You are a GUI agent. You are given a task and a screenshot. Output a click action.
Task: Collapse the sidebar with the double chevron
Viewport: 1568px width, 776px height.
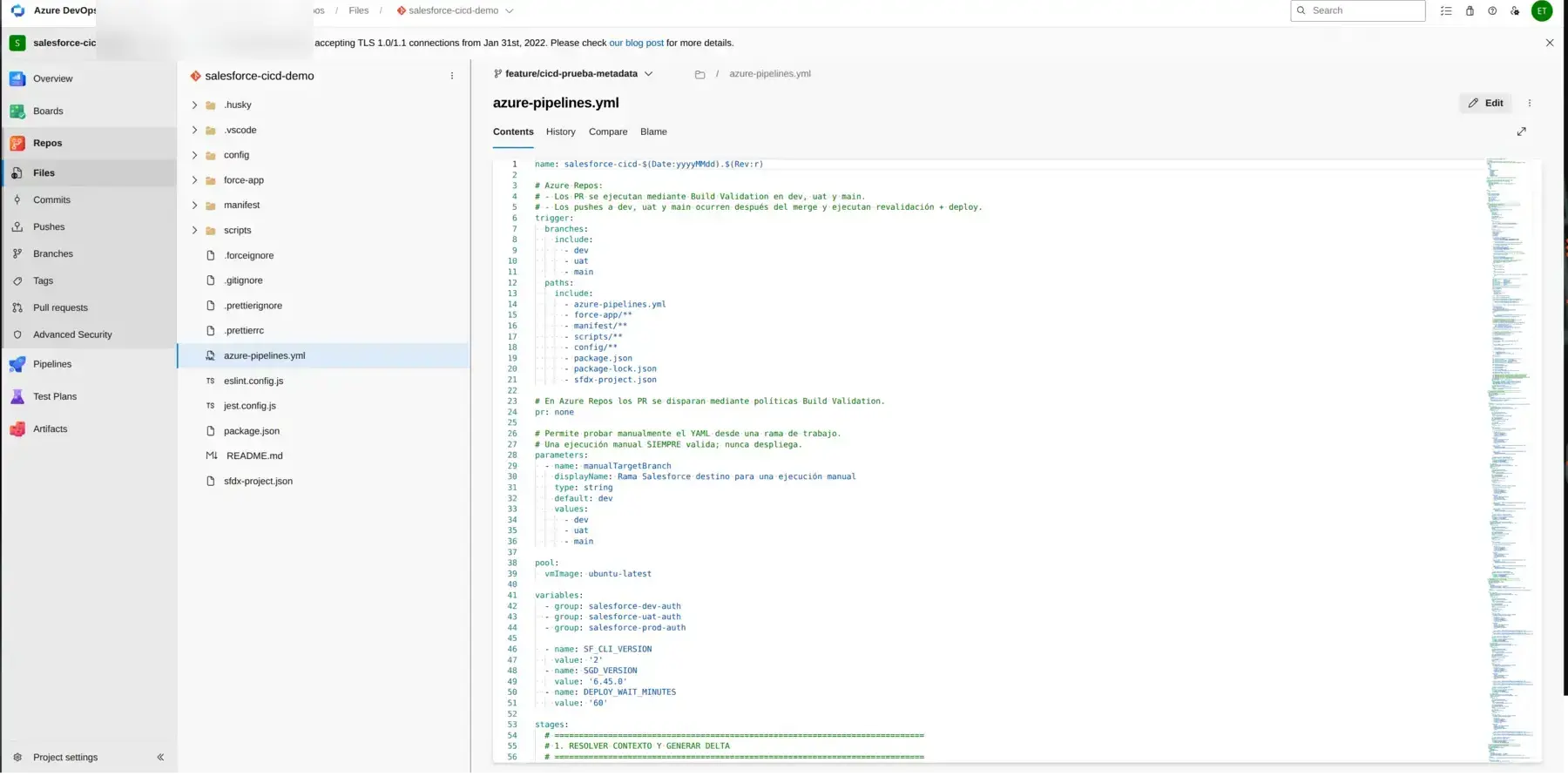pos(160,757)
